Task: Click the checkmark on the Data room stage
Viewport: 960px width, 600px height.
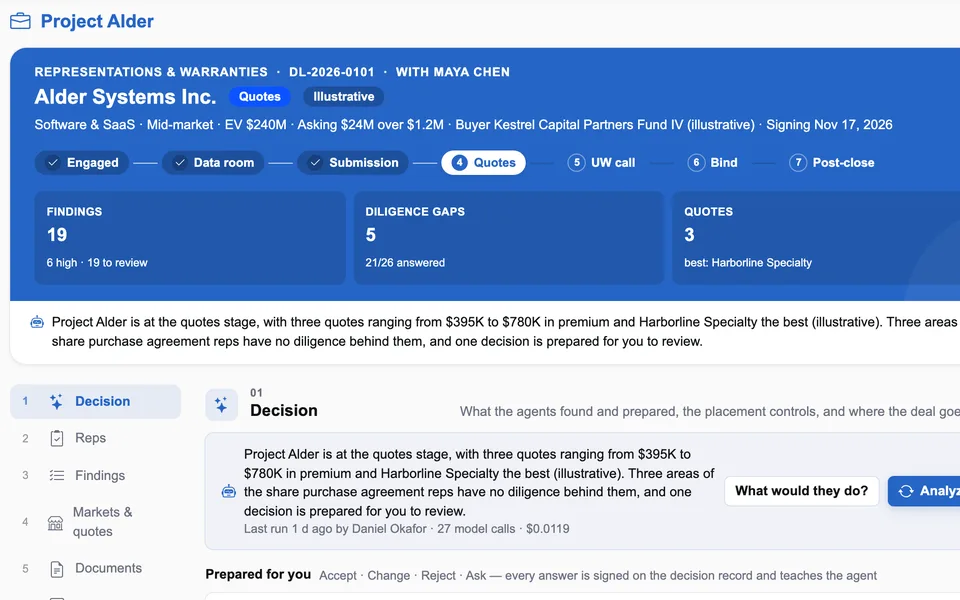Action: [x=180, y=163]
